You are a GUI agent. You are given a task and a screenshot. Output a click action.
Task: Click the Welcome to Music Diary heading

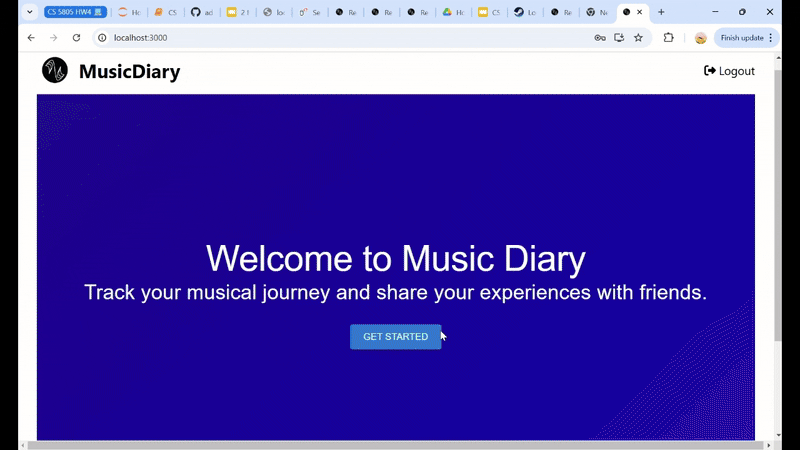(x=395, y=258)
